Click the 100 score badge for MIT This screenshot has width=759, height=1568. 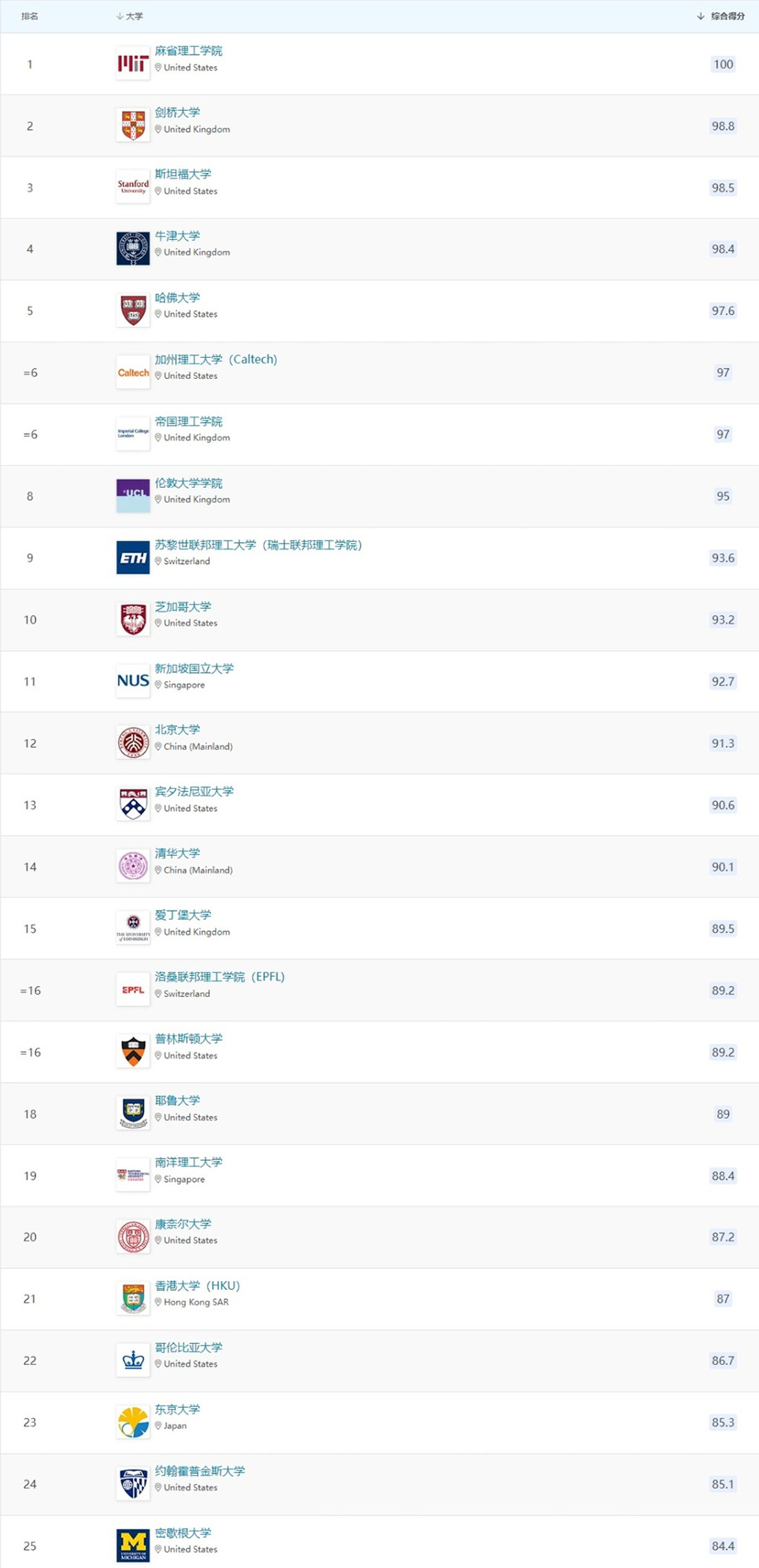click(x=723, y=65)
